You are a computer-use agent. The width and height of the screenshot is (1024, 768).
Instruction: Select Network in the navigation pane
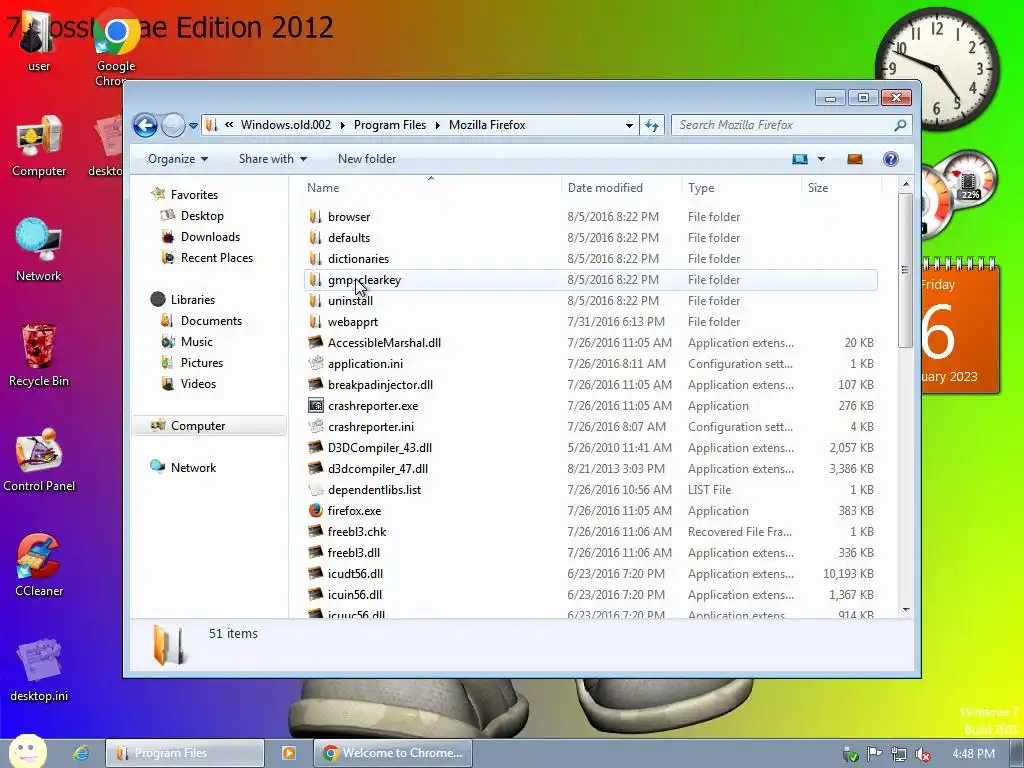tap(193, 468)
